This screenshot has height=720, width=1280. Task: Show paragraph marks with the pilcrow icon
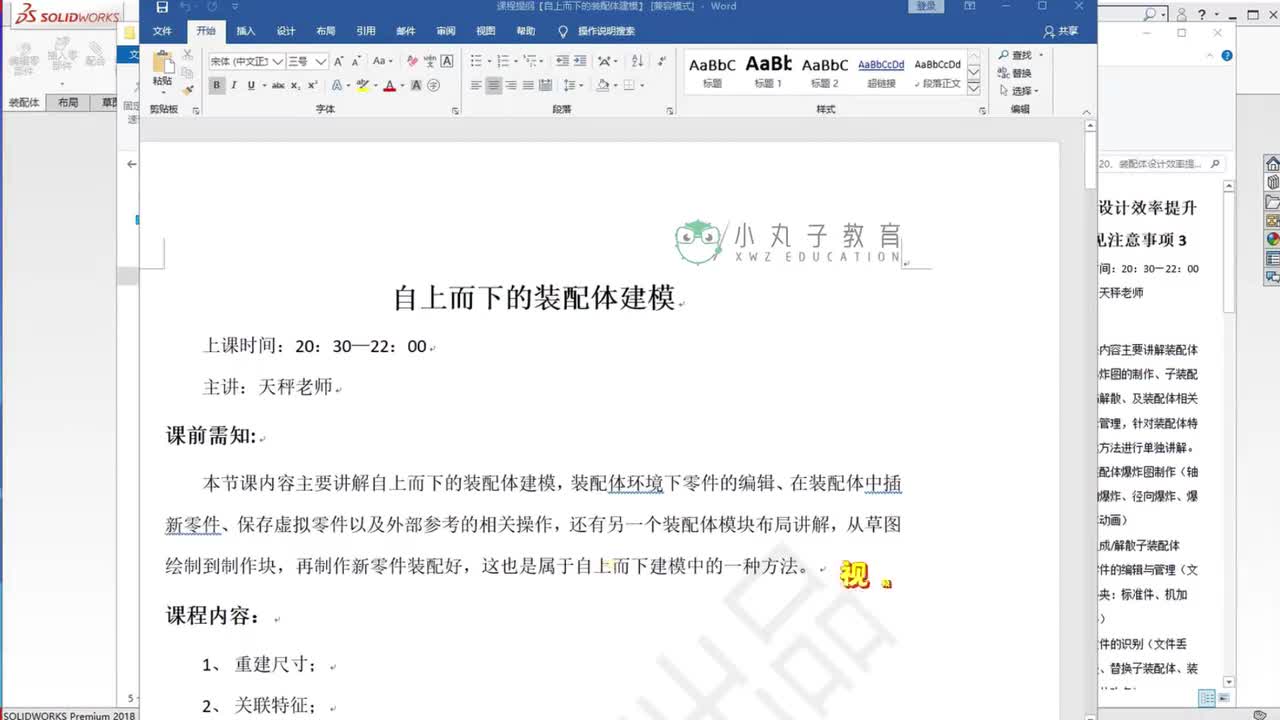click(x=662, y=61)
